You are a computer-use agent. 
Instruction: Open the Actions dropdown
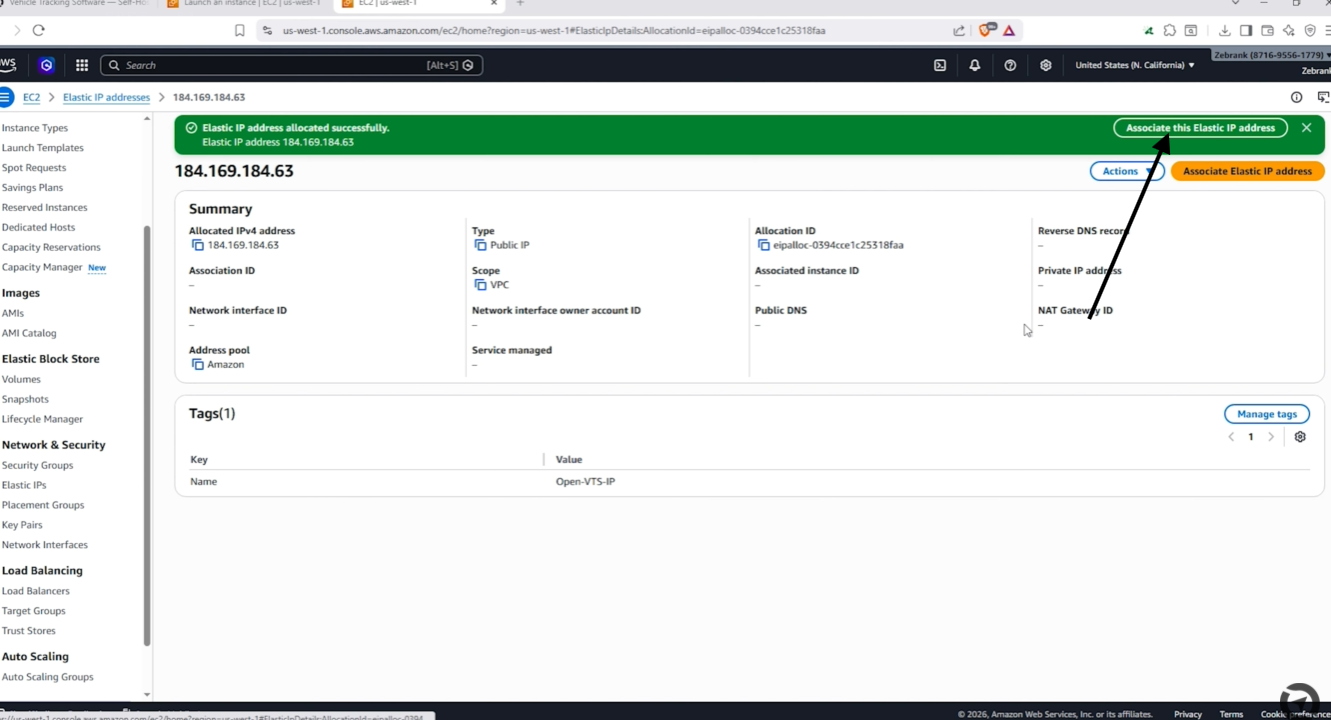click(1126, 171)
